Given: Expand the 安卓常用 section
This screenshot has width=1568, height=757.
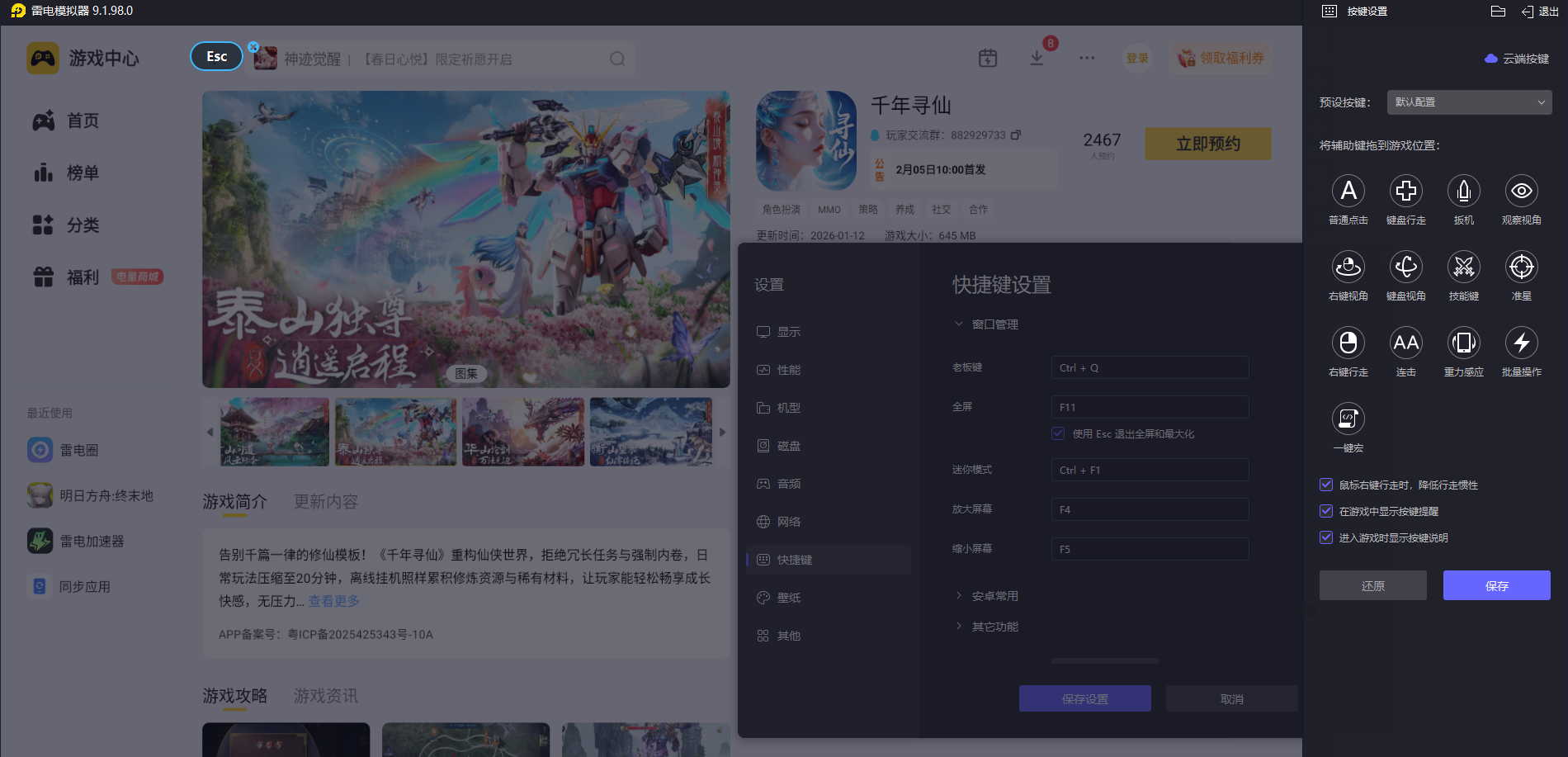Looking at the screenshot, I should [958, 595].
